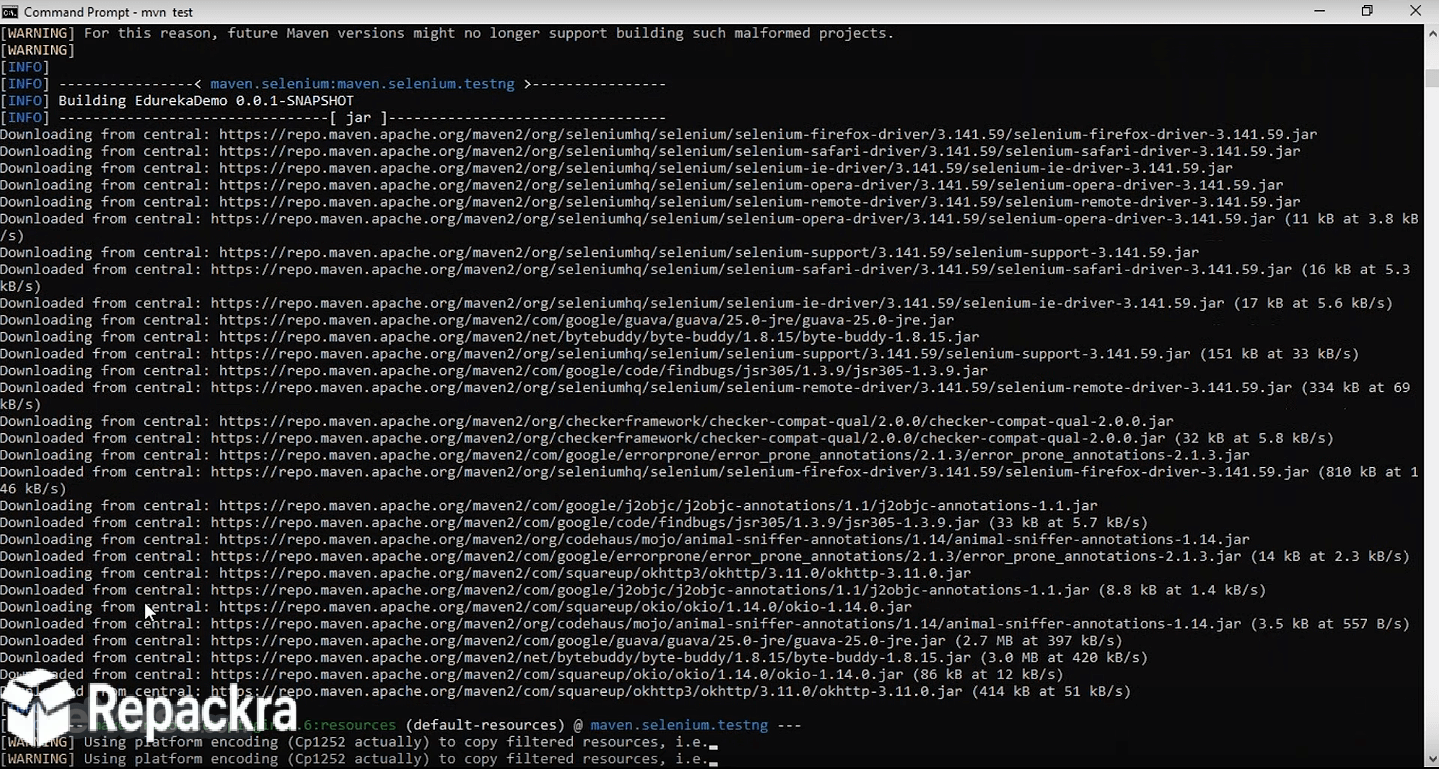Click the Downloading selenium-opera-driver-3.141.59.jar line
The height and width of the screenshot is (769, 1439).
click(642, 185)
